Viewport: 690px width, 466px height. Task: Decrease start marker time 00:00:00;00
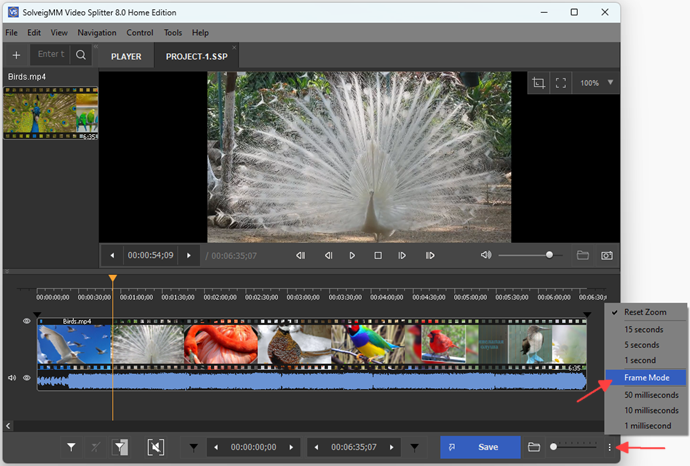pos(216,448)
